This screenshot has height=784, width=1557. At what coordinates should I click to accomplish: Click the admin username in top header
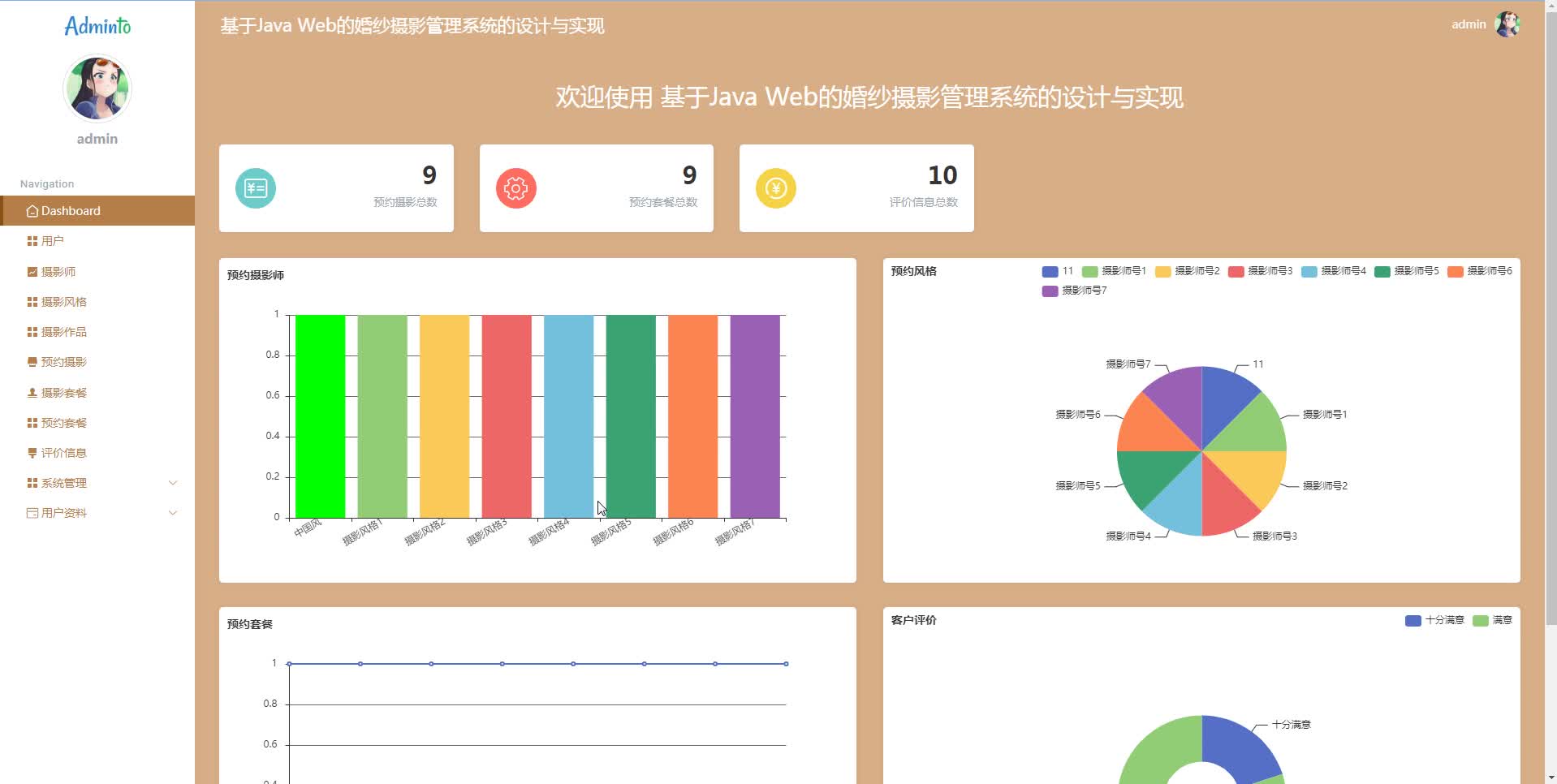click(1469, 24)
